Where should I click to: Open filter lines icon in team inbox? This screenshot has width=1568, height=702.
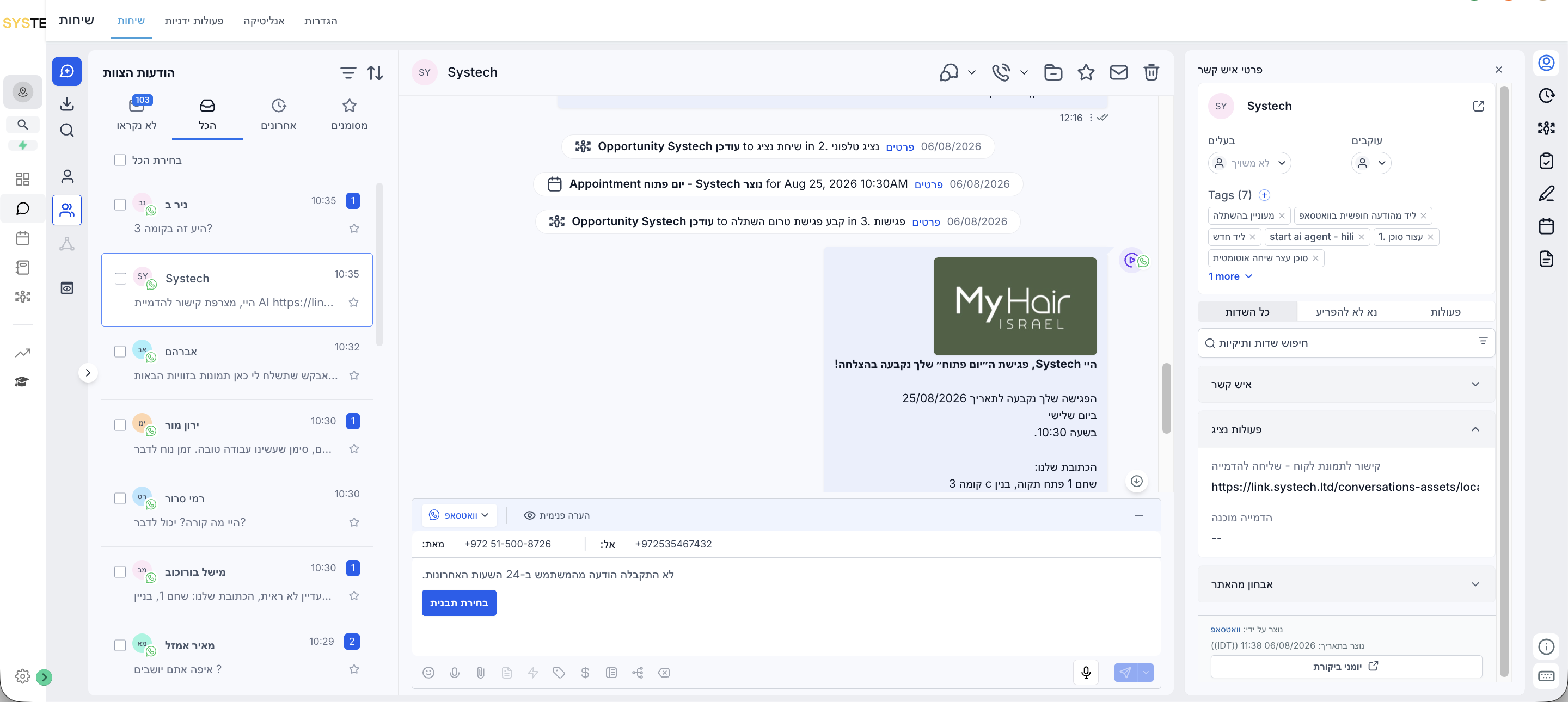347,73
